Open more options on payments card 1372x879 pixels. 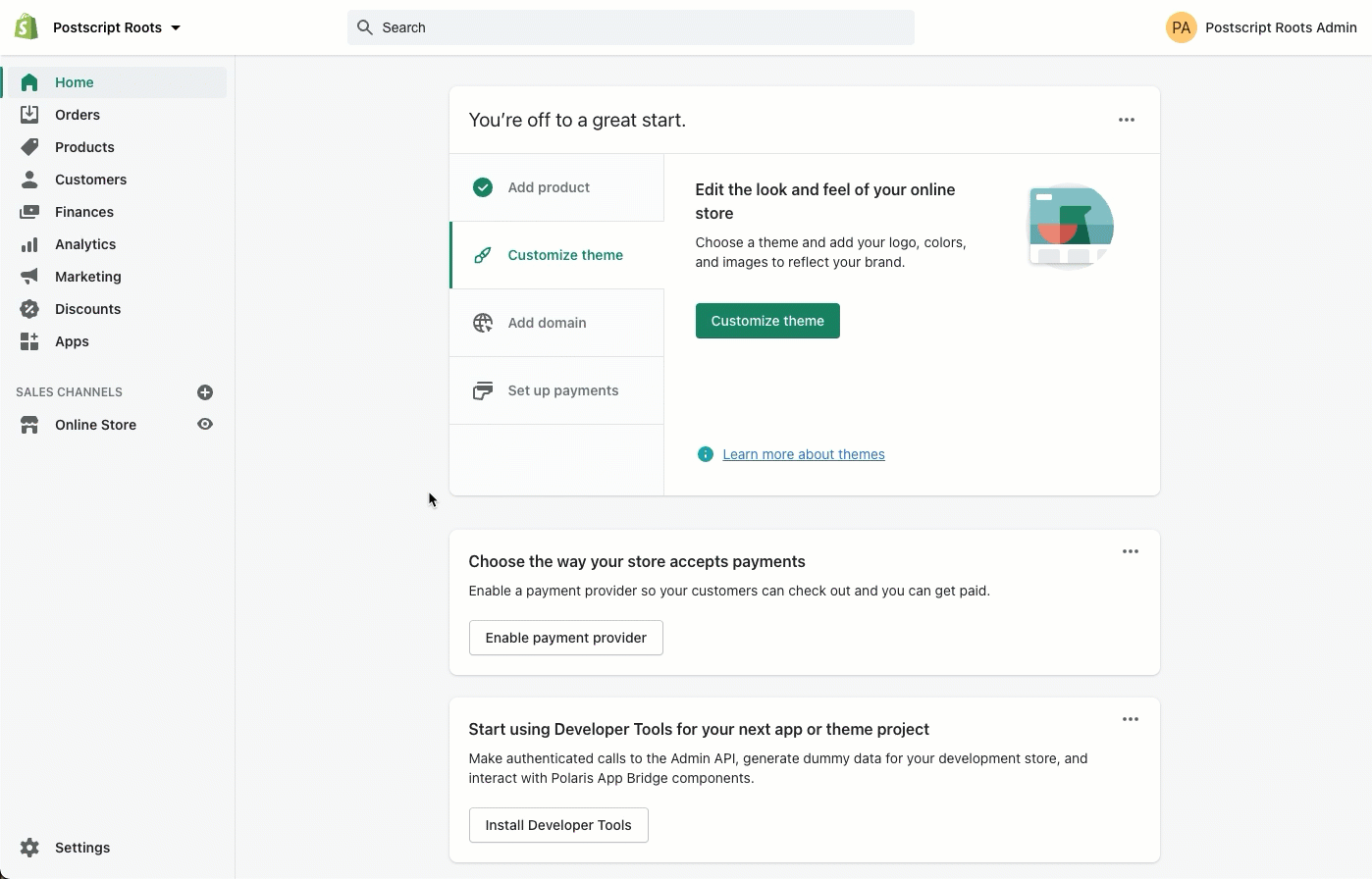tap(1131, 551)
